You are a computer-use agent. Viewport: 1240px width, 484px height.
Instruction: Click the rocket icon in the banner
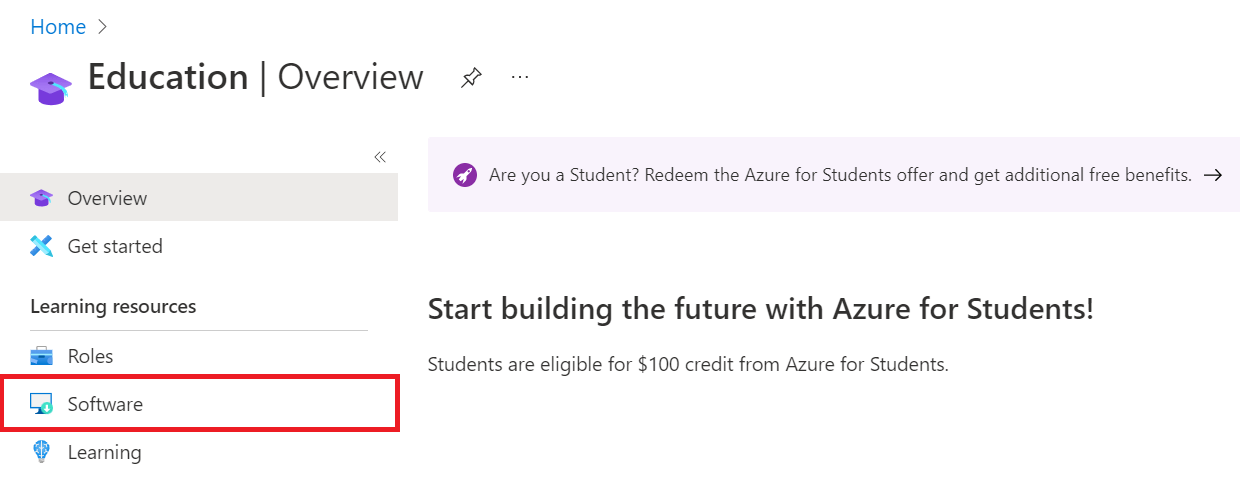(464, 175)
